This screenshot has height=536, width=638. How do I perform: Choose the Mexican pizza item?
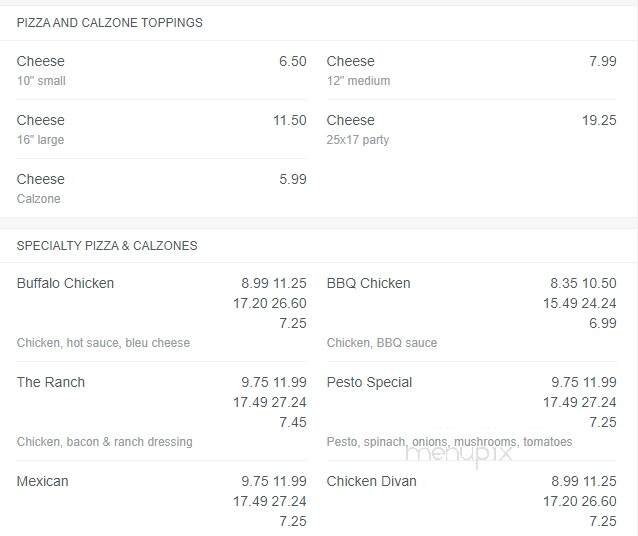pos(43,481)
